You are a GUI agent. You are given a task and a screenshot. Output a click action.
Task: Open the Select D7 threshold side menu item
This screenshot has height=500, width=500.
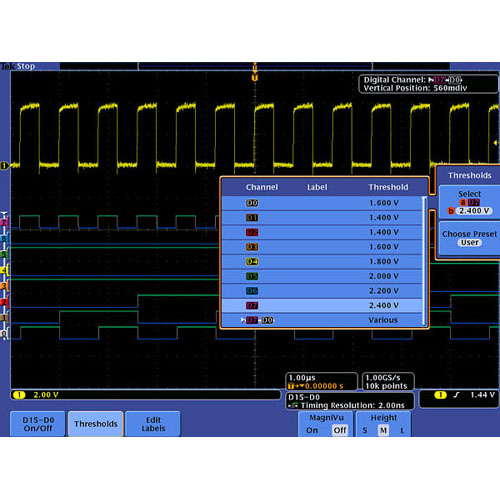(x=470, y=202)
